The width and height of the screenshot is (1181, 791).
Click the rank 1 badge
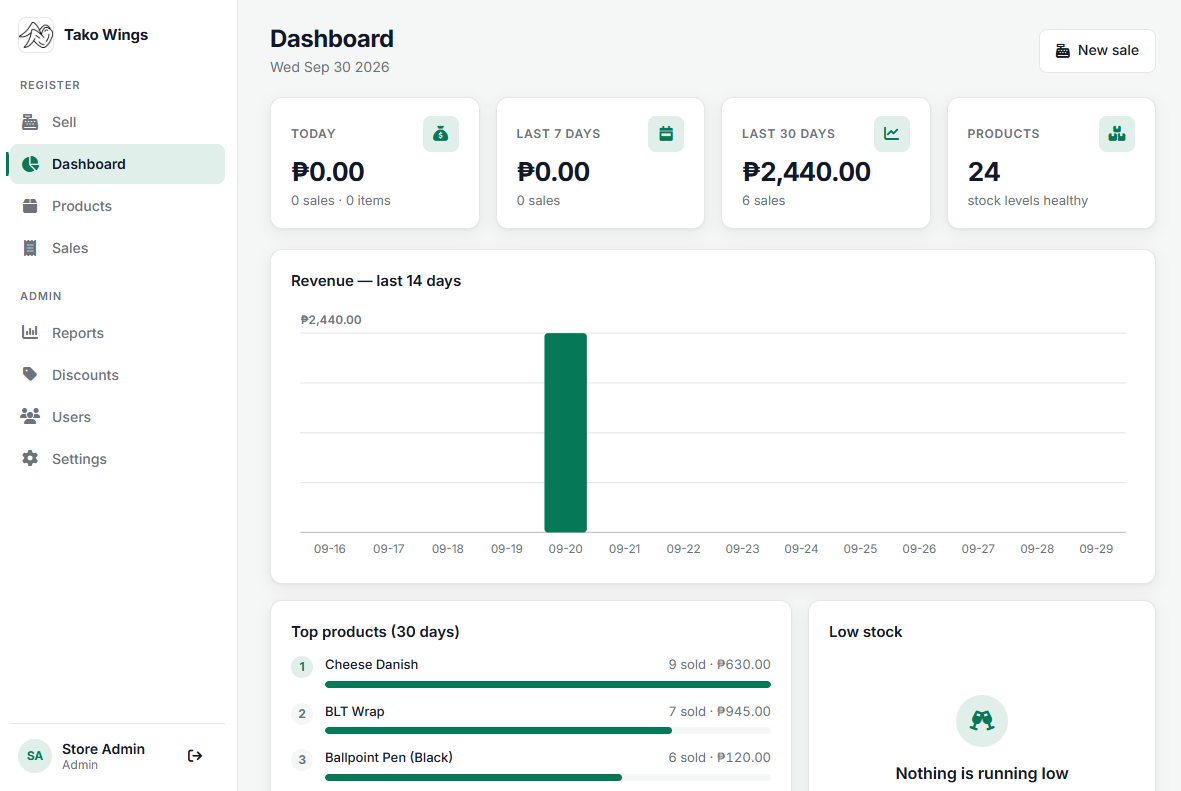click(x=302, y=667)
